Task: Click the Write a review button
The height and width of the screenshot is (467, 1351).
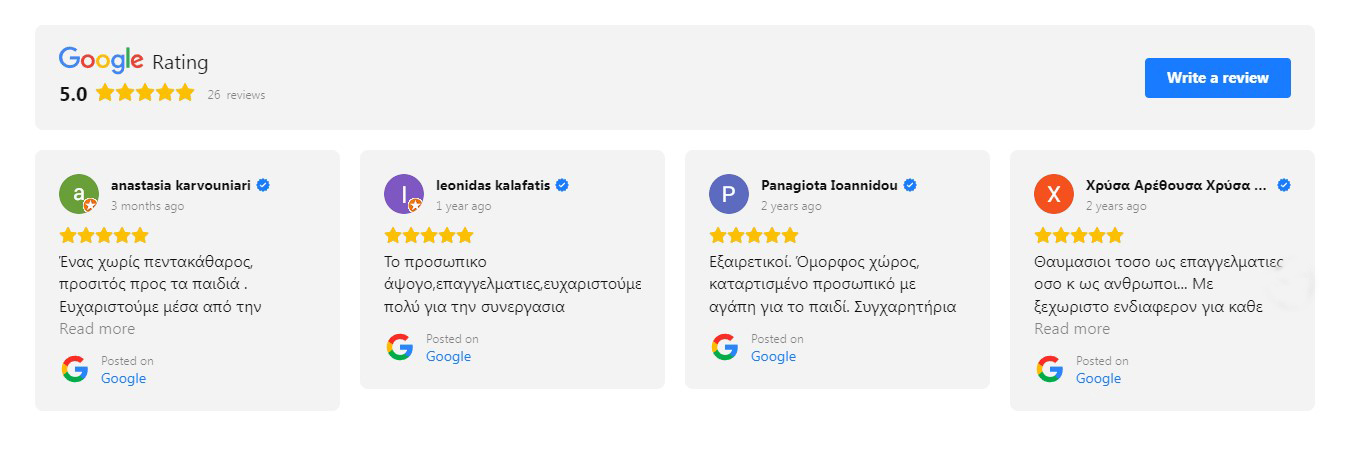Action: pyautogui.click(x=1217, y=78)
